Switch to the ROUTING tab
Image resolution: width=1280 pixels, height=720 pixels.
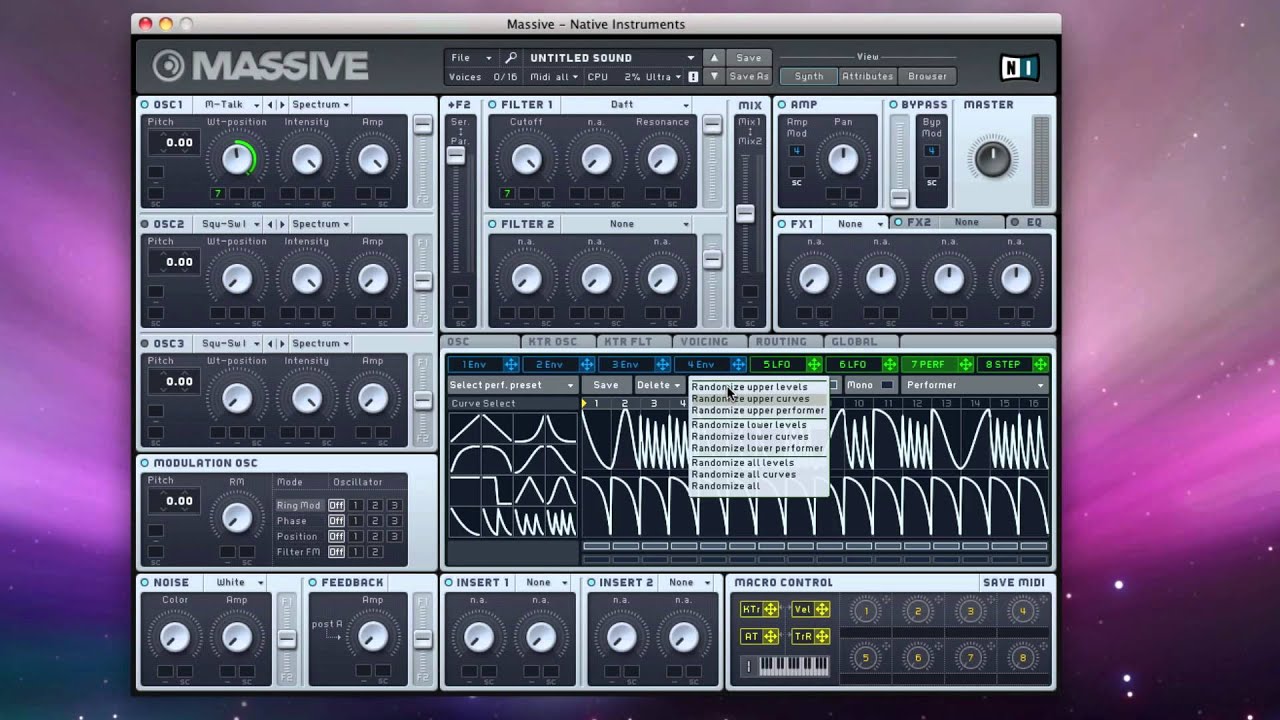780,342
